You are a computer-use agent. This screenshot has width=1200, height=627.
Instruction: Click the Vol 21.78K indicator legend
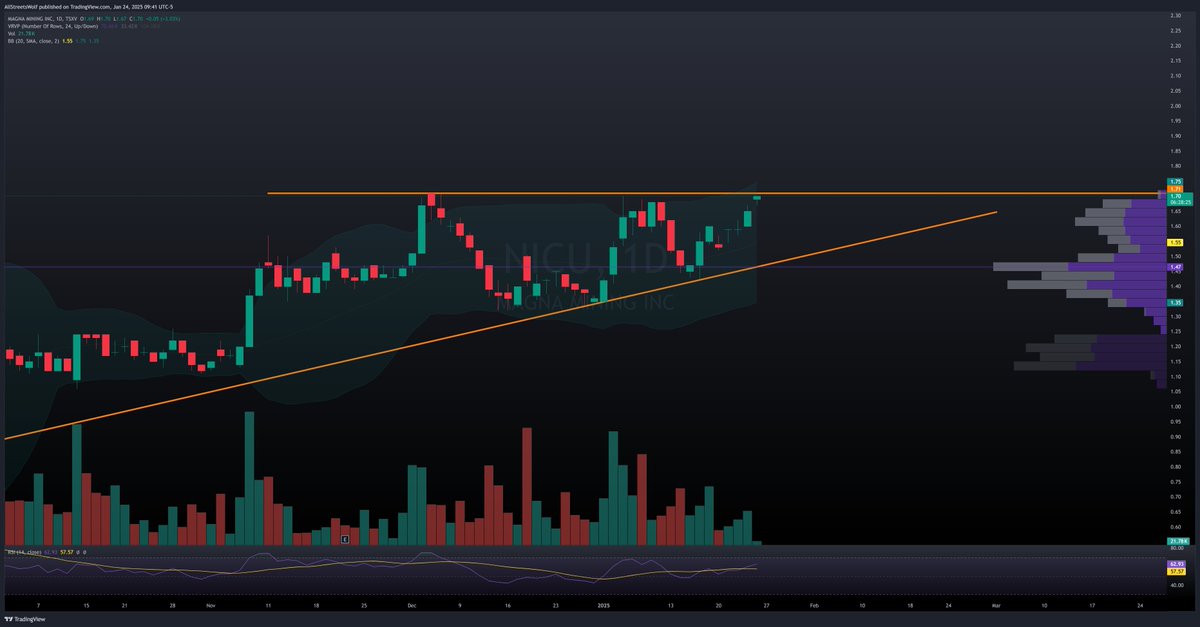coord(22,33)
